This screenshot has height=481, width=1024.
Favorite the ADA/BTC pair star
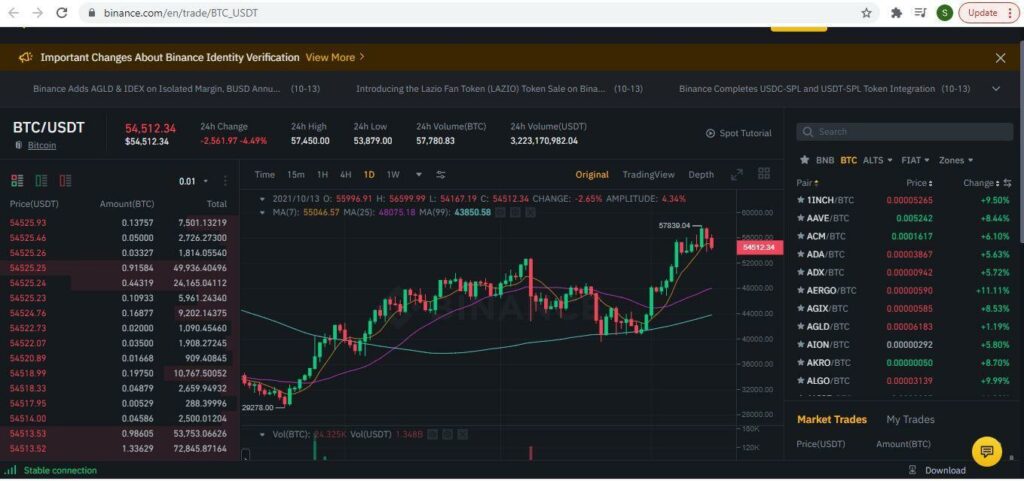pyautogui.click(x=801, y=254)
